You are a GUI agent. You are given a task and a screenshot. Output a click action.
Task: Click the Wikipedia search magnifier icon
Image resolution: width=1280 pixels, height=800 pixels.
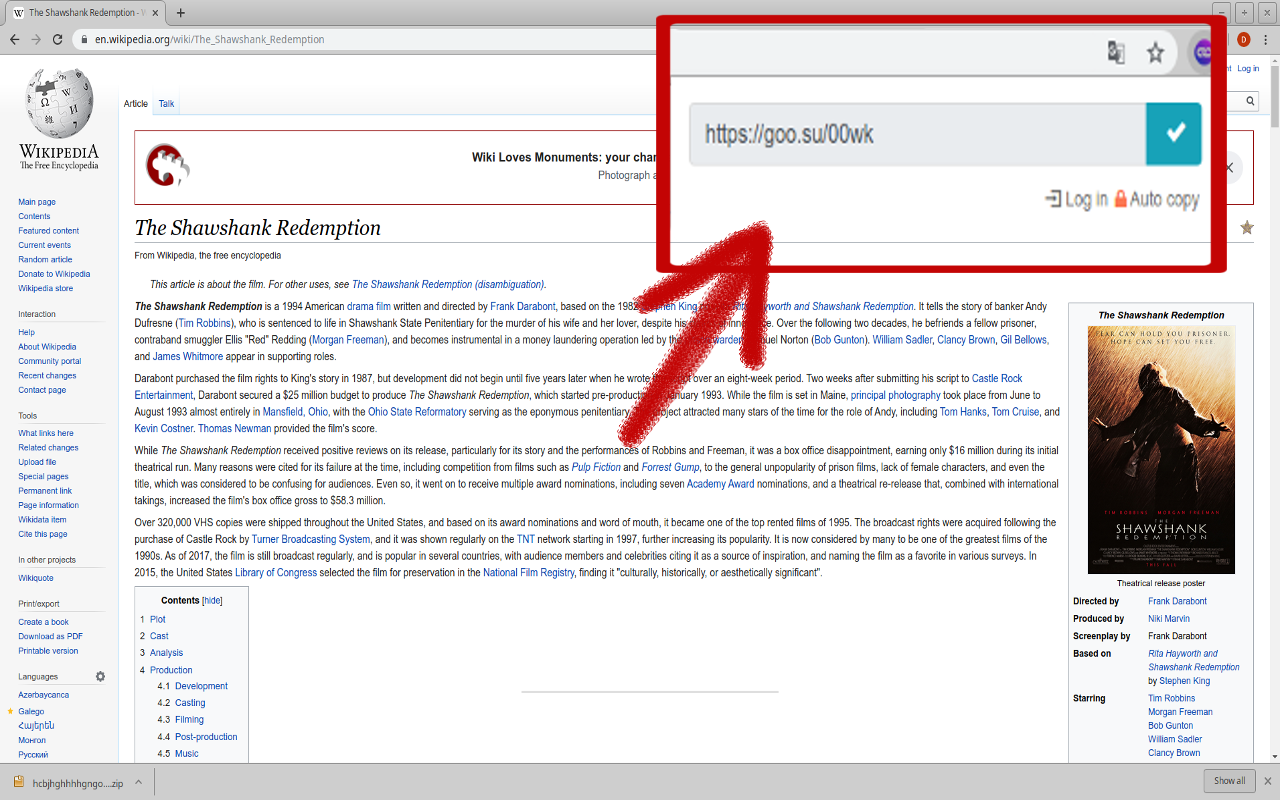[x=1250, y=101]
